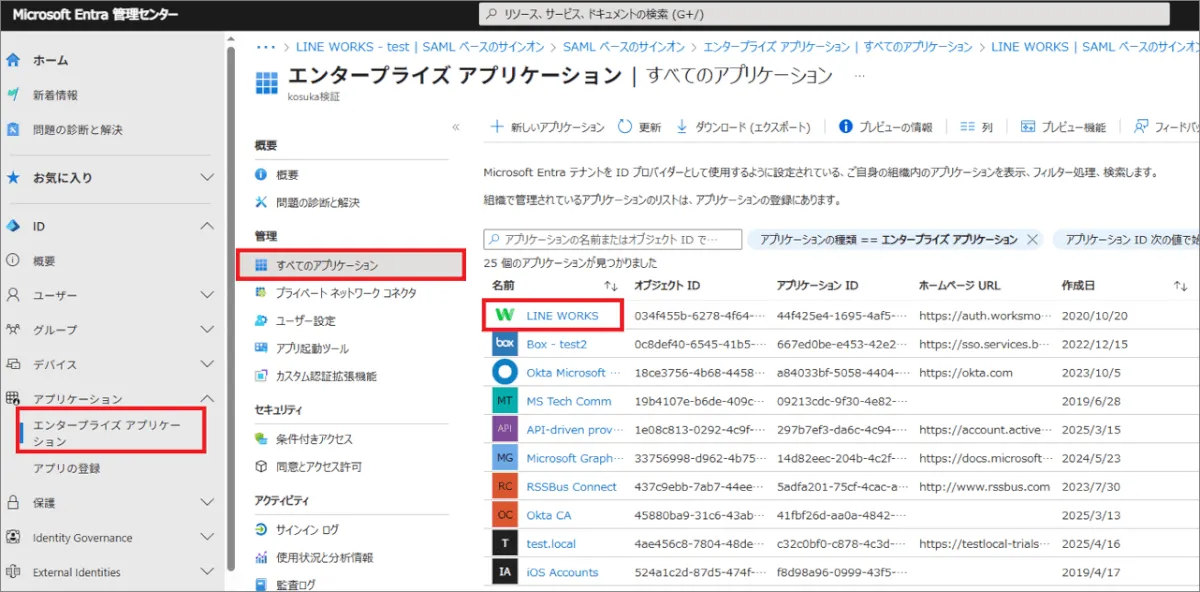Expand the Identity Governance sidebar section

click(x=207, y=537)
